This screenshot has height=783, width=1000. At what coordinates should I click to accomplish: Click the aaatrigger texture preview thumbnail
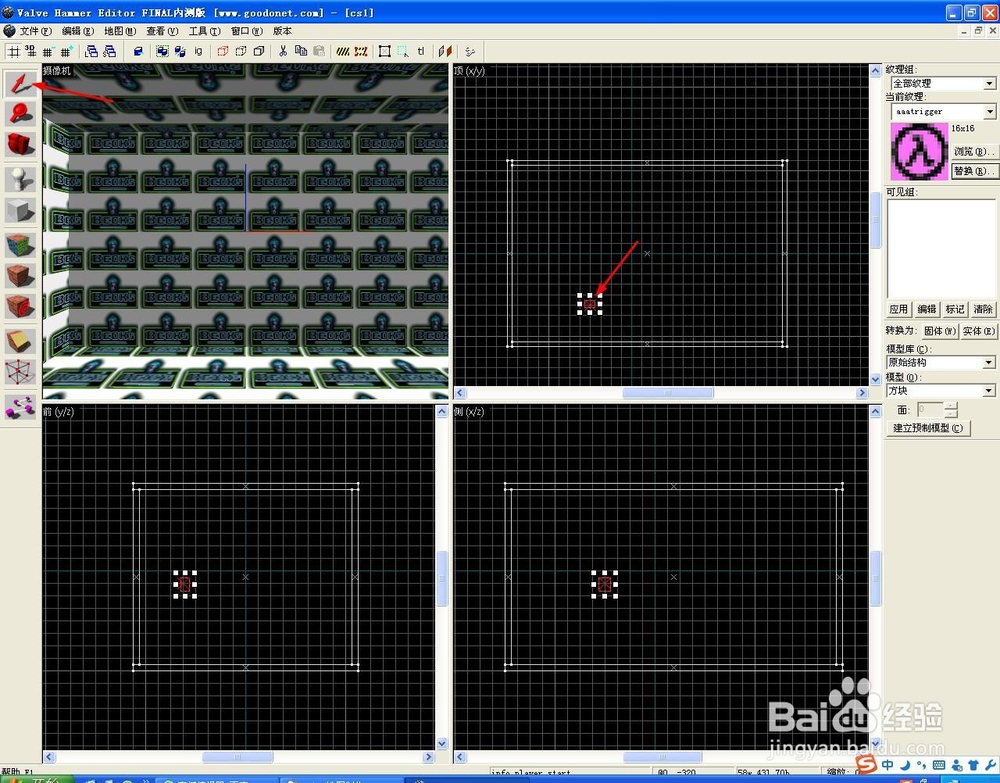919,152
